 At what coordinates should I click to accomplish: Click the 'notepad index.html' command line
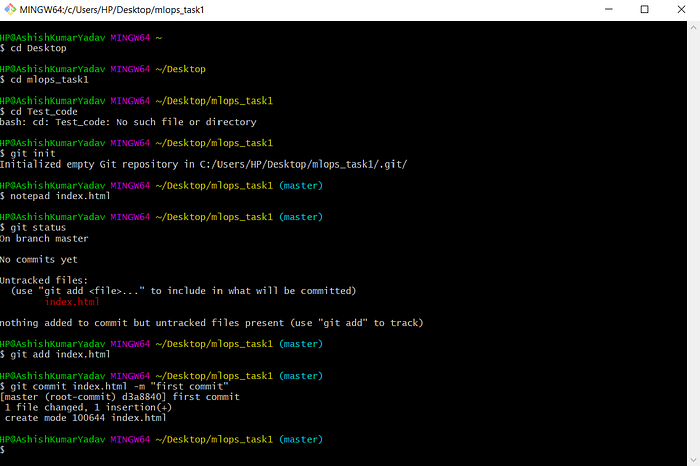click(55, 196)
